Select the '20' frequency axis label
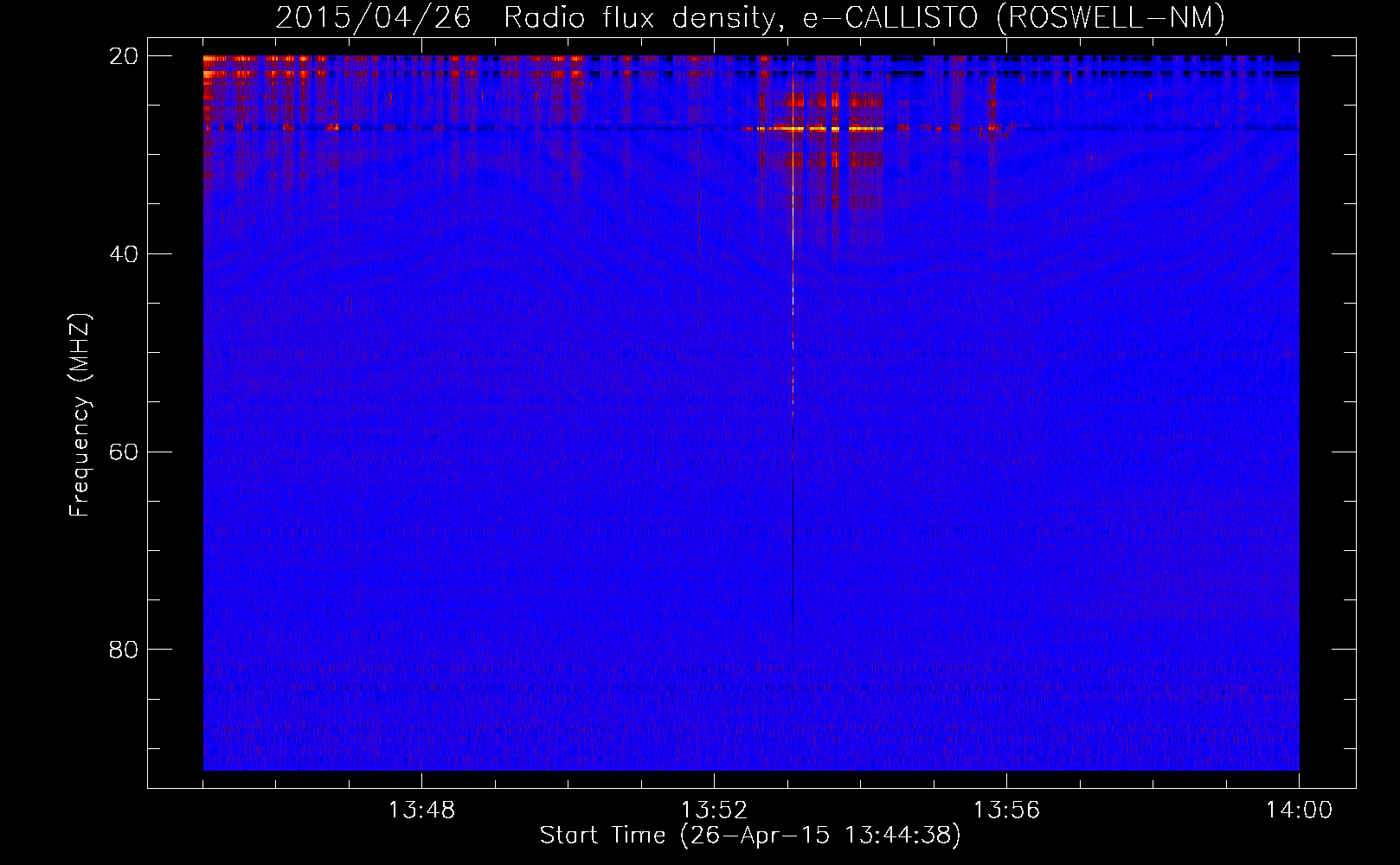The image size is (1400, 865). click(124, 56)
